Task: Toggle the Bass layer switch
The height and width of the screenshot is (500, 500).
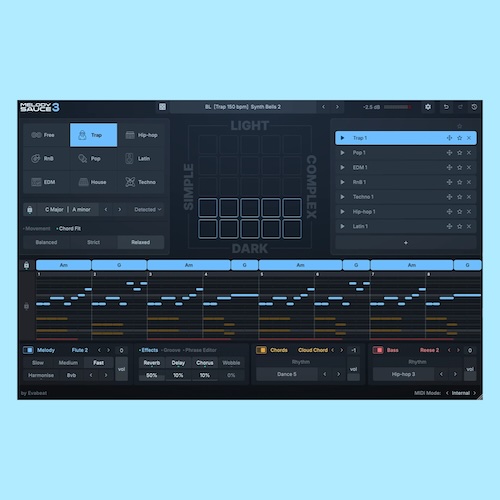Action: [x=378, y=350]
